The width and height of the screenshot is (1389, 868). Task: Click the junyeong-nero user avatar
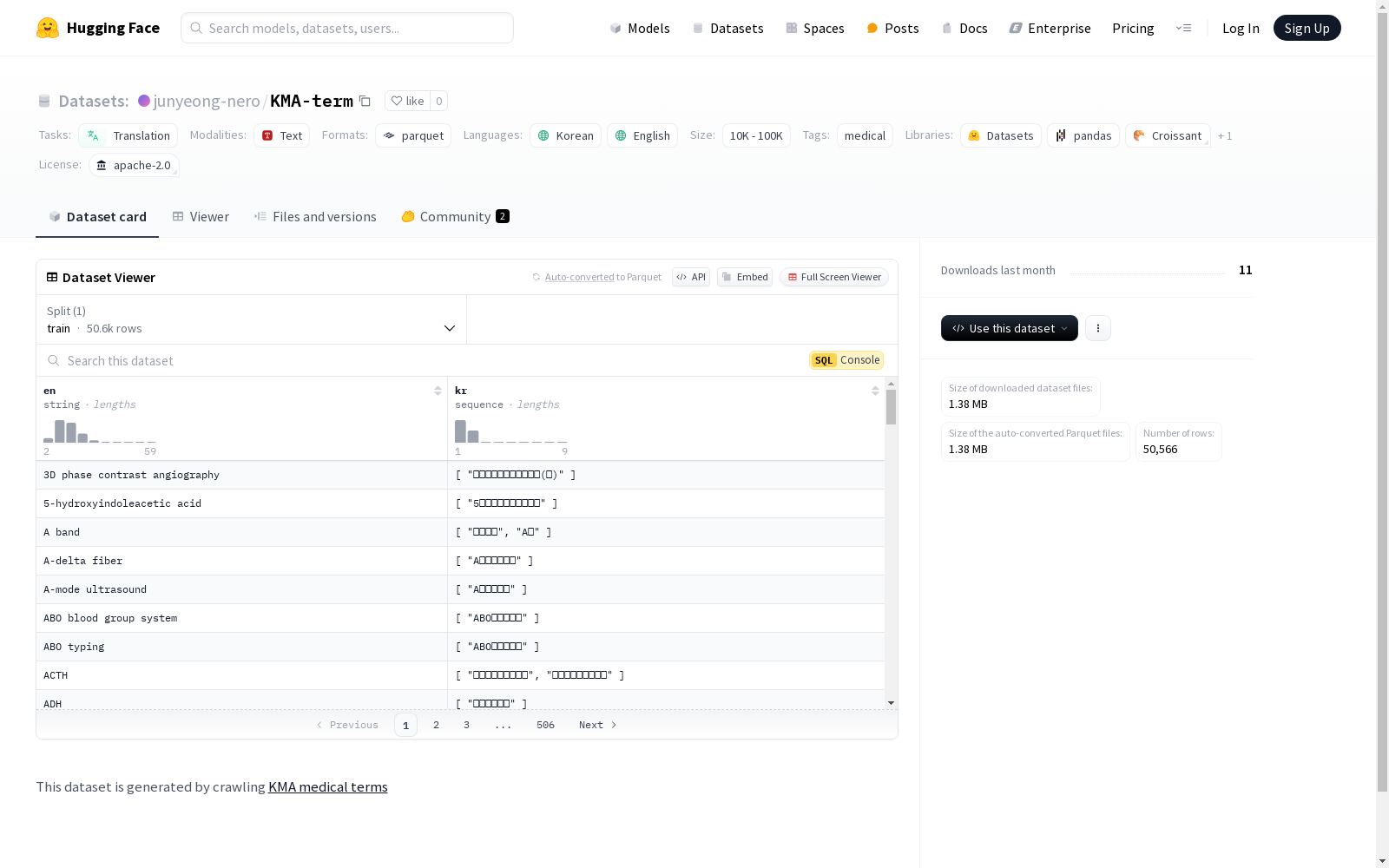click(x=144, y=101)
